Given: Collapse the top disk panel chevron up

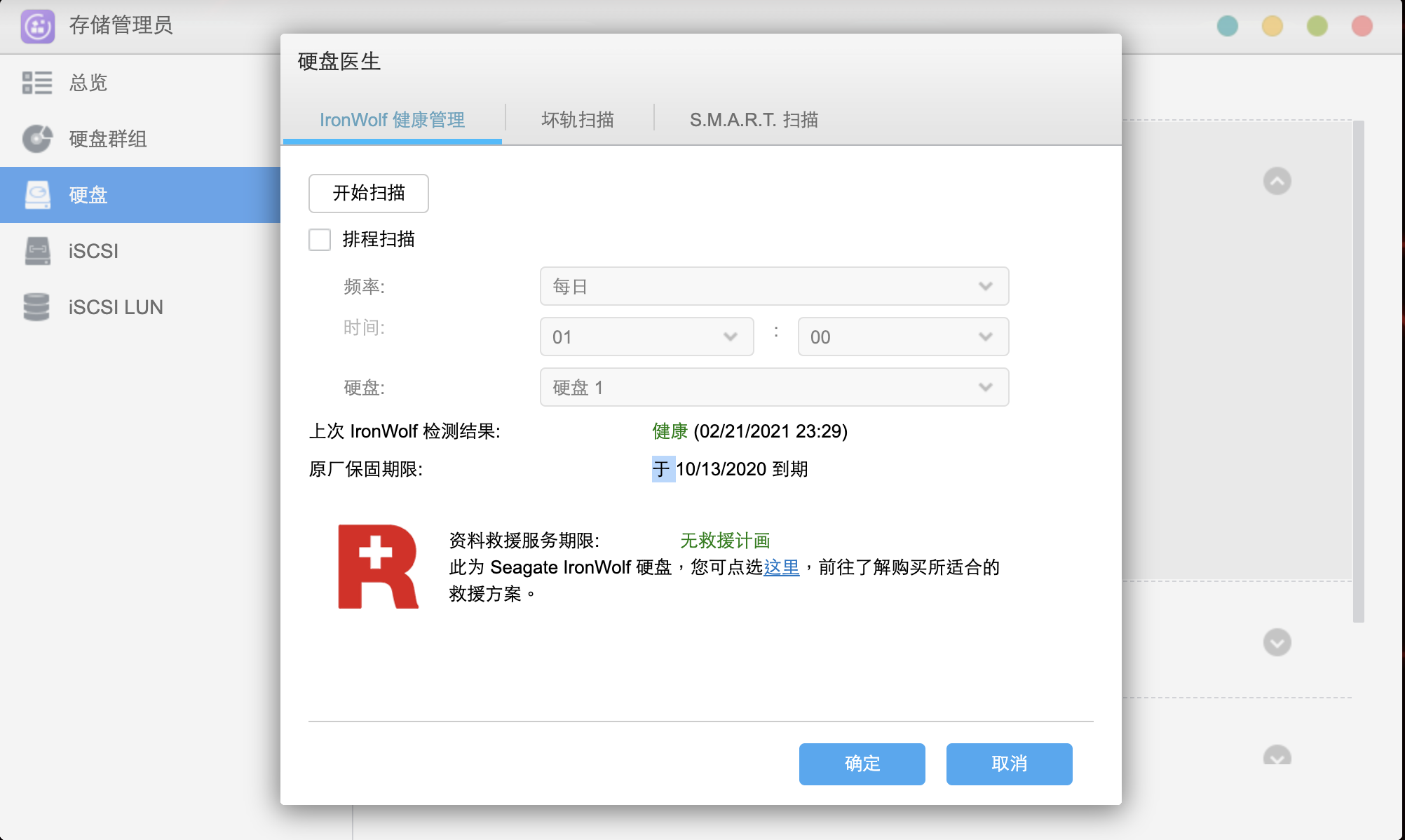Looking at the screenshot, I should [1277, 181].
